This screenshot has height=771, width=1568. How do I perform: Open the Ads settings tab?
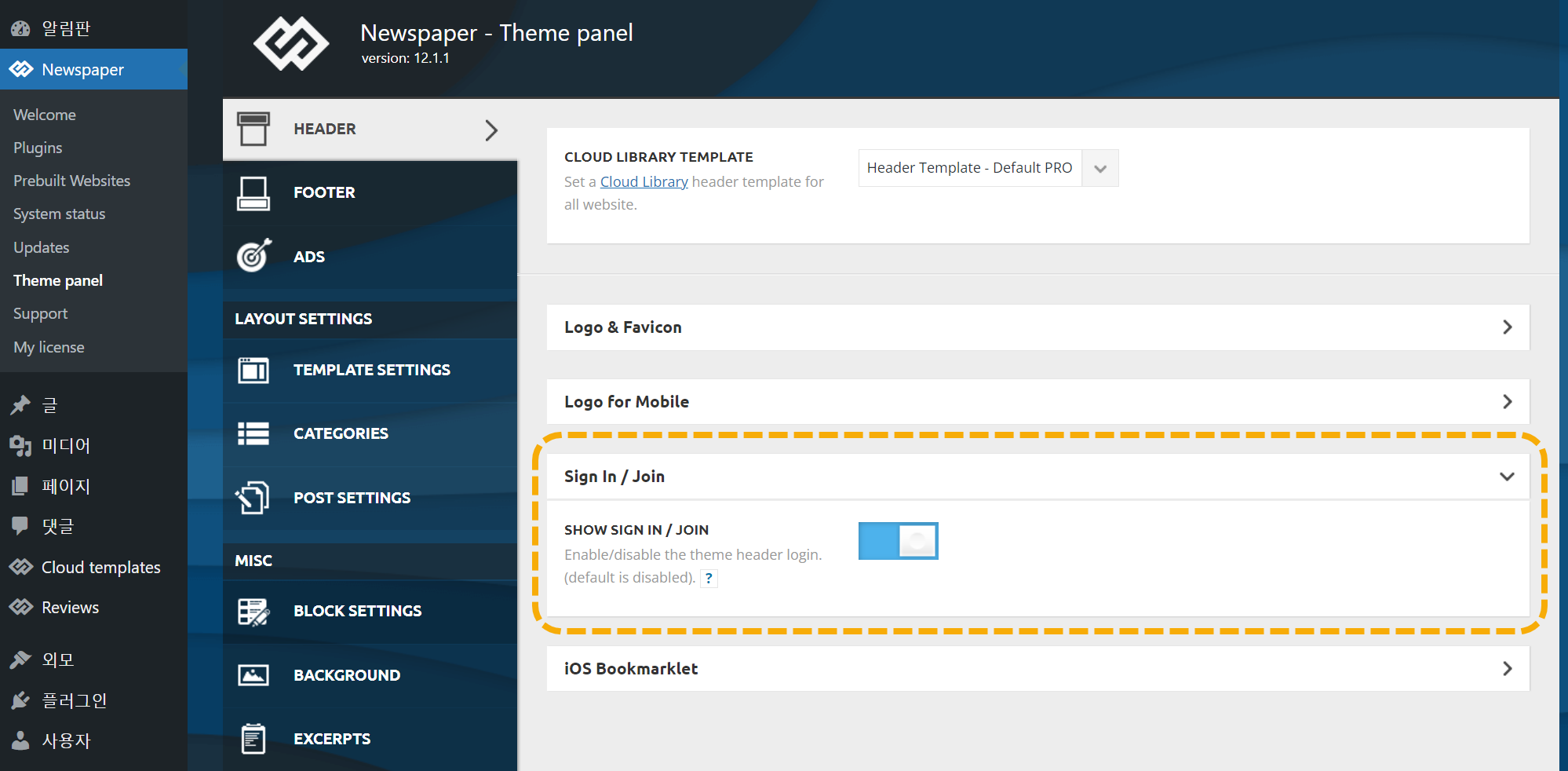[x=370, y=257]
